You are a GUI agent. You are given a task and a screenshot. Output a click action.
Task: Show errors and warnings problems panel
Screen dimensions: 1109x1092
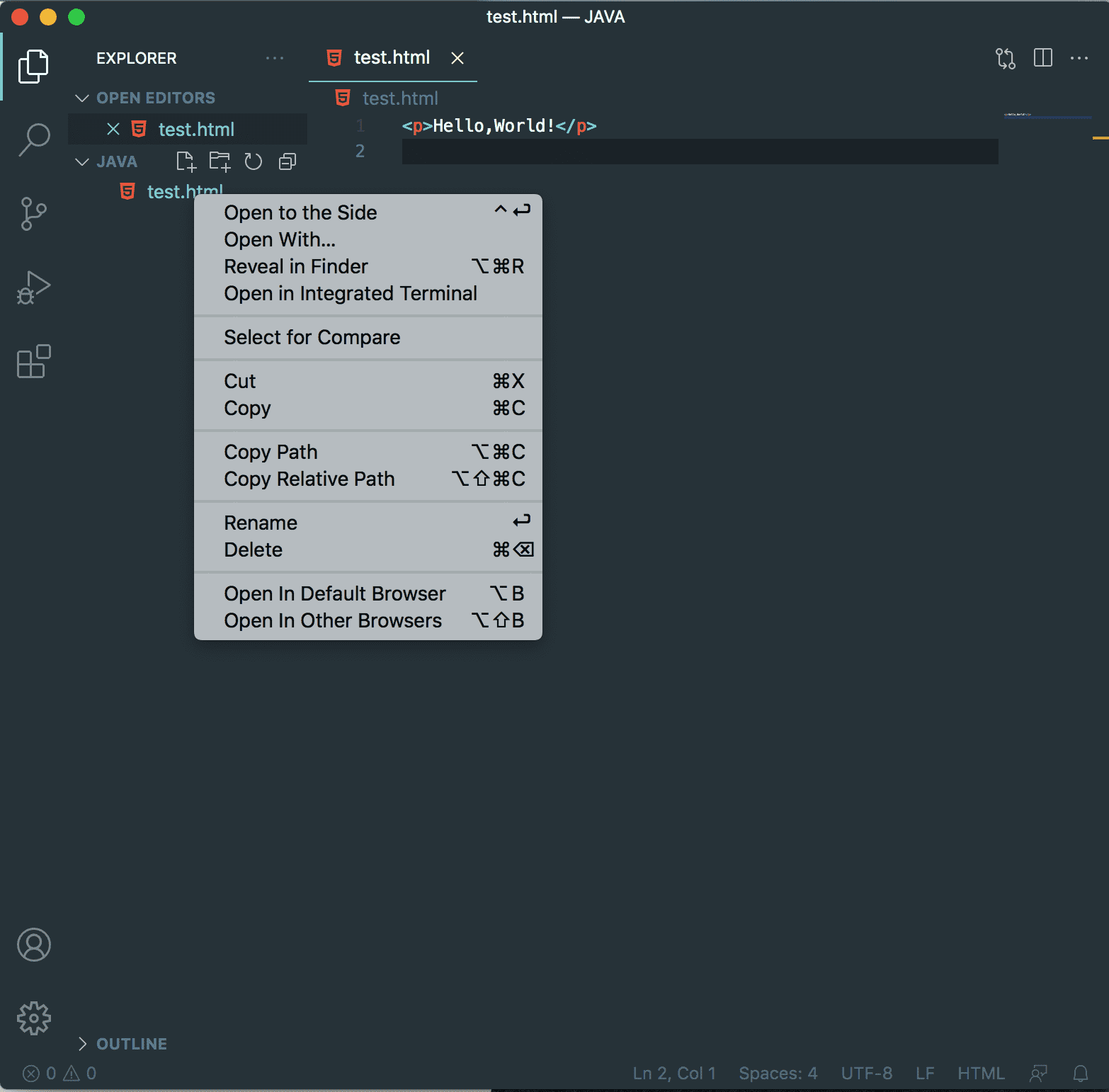(x=59, y=1074)
